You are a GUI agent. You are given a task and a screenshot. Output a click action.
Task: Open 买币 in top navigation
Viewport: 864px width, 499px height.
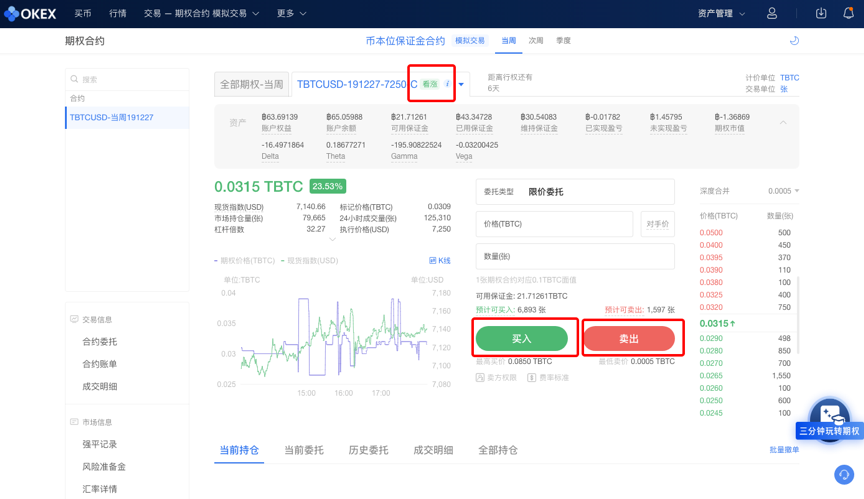coord(83,13)
